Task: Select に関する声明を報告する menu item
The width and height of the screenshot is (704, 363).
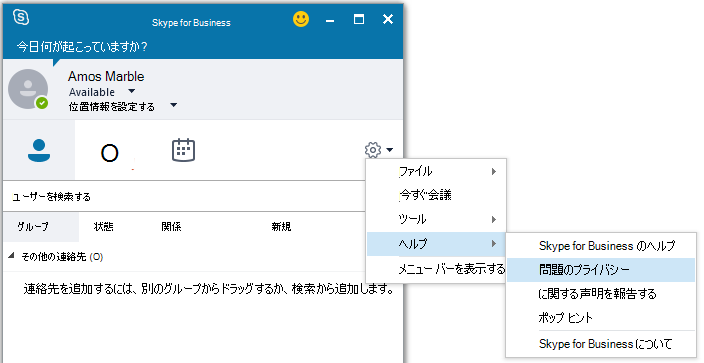Action: pos(601,294)
